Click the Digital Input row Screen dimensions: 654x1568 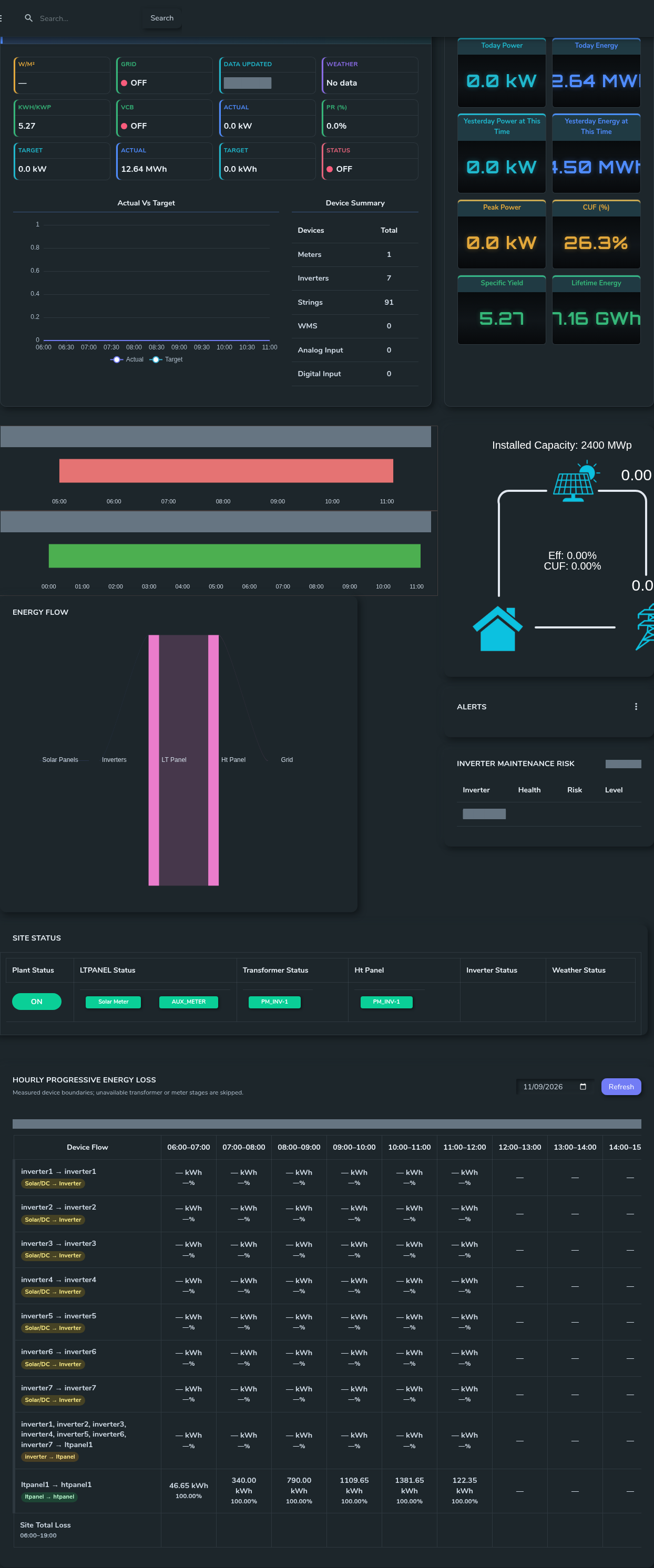click(x=355, y=374)
